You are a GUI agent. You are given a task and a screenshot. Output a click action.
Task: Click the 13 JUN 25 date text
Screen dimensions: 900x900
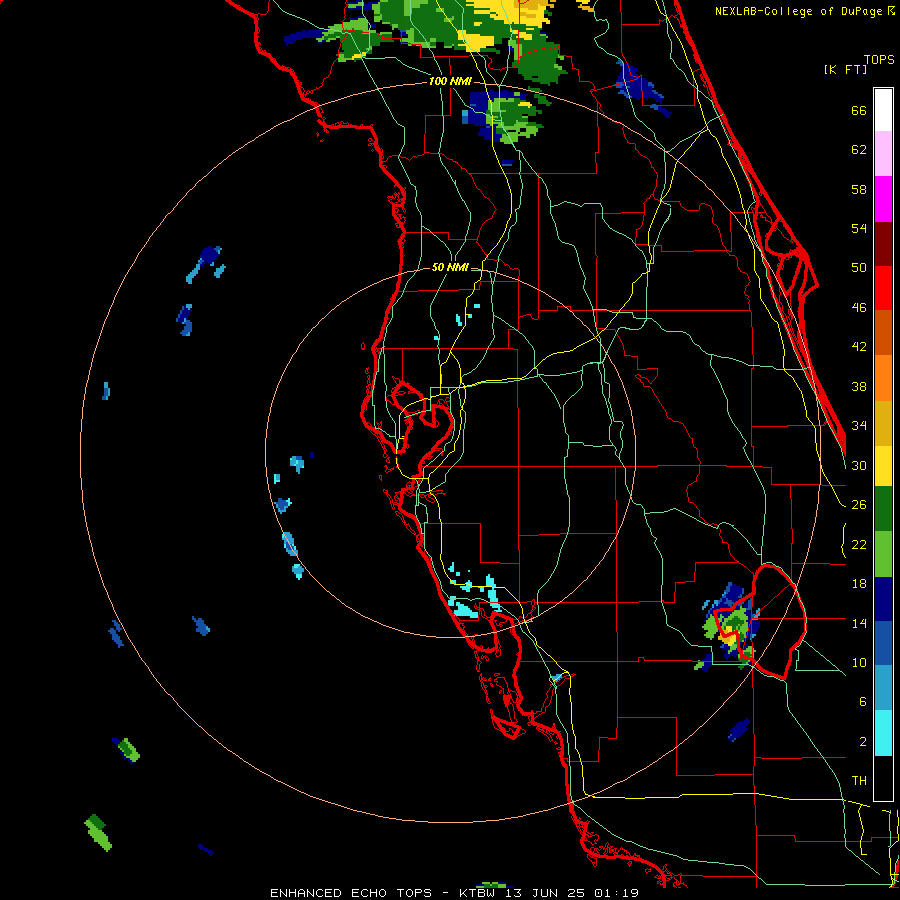click(545, 893)
